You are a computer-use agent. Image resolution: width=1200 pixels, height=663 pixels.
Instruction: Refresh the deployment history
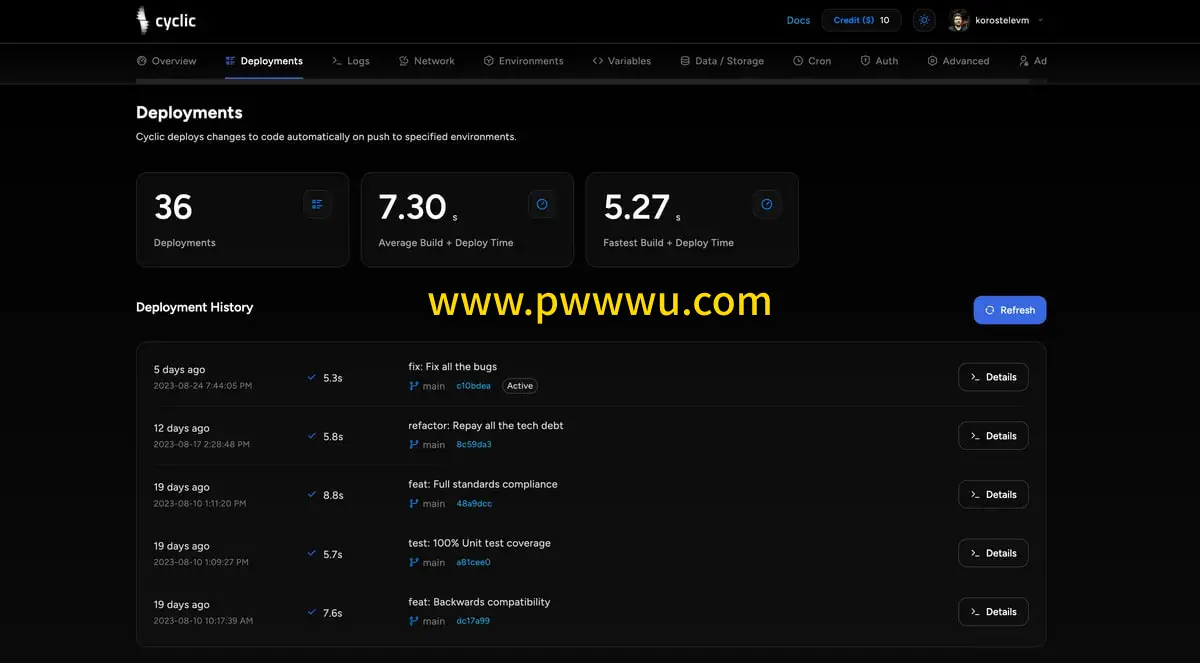[1009, 310]
